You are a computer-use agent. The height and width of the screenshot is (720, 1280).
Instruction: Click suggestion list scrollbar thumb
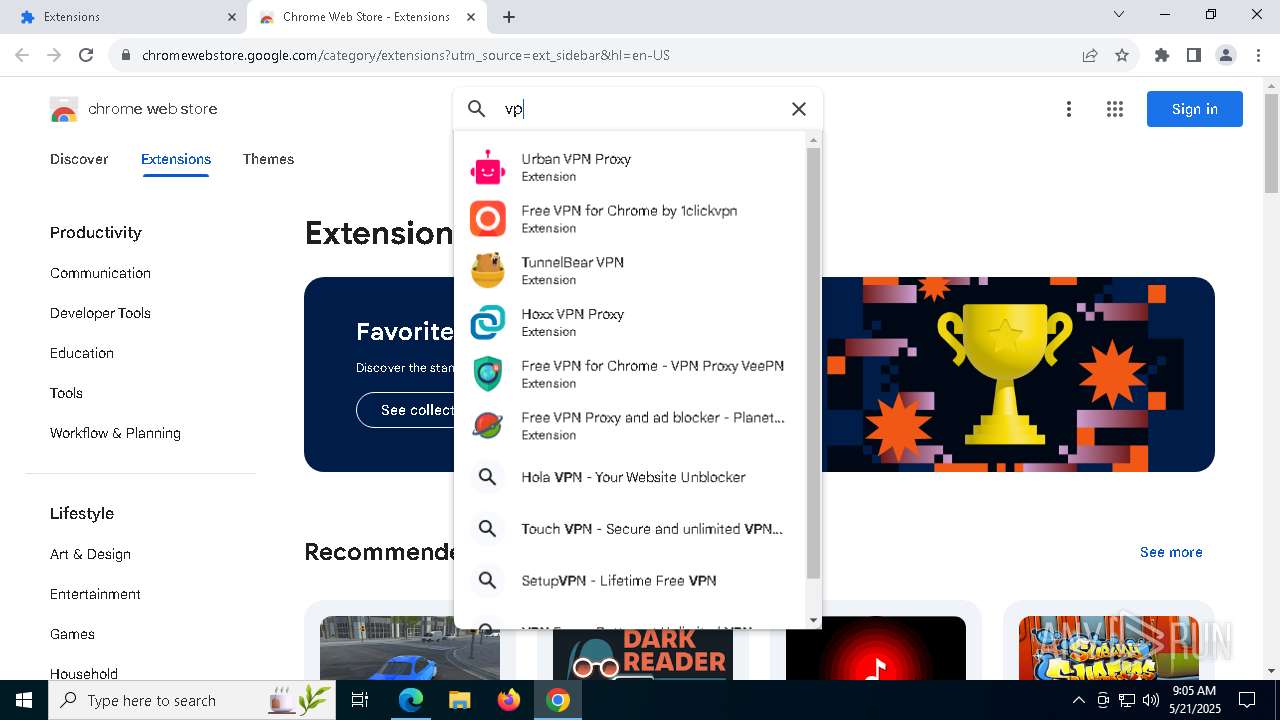pyautogui.click(x=813, y=363)
